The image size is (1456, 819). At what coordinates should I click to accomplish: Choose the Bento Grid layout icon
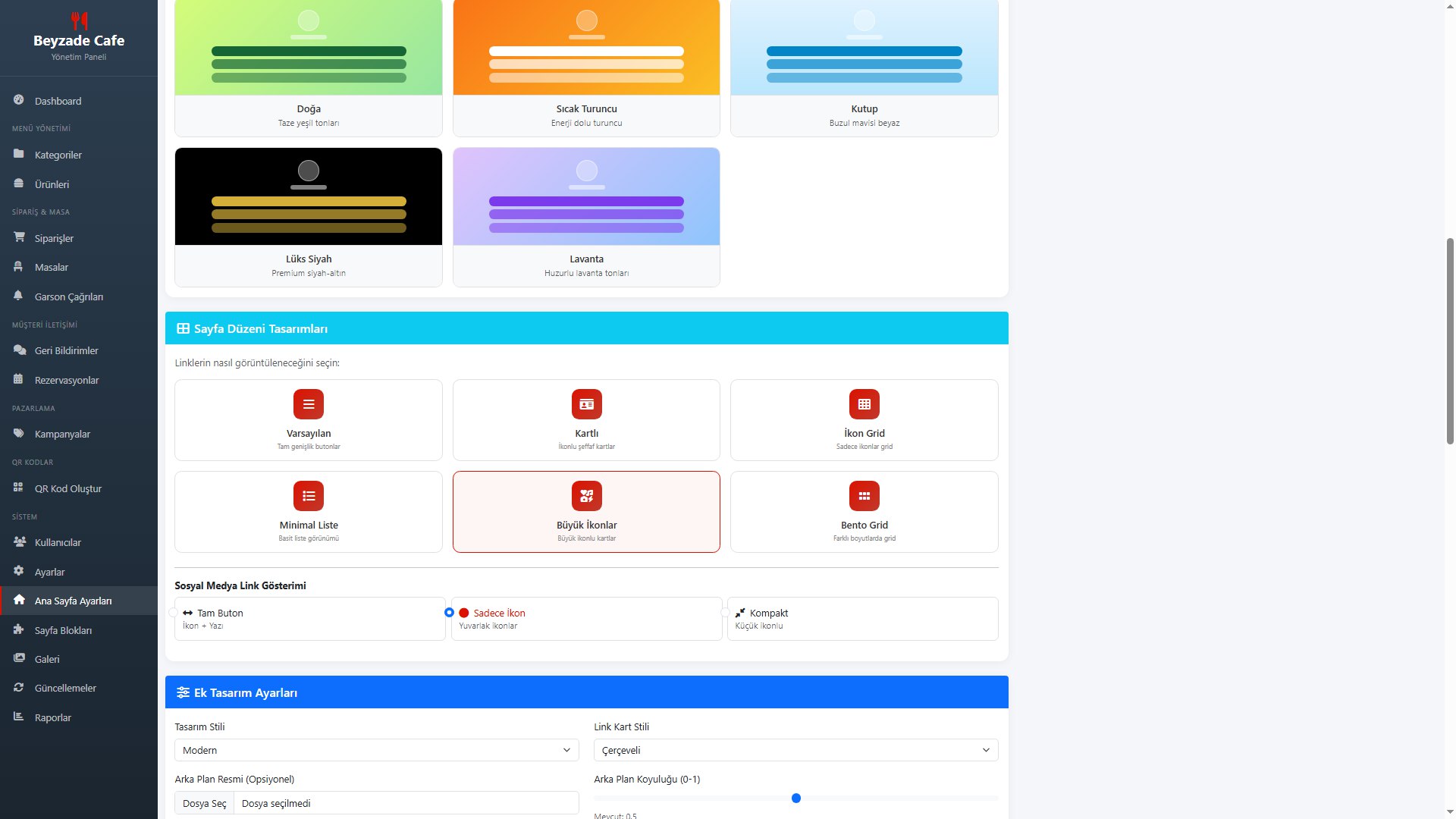click(x=864, y=496)
